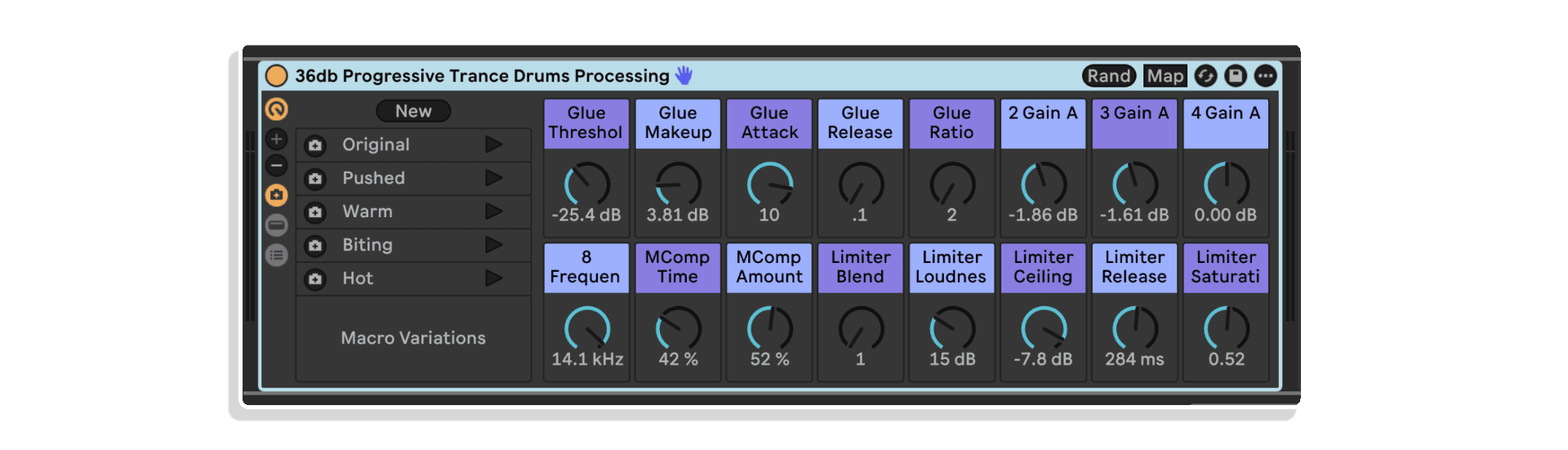This screenshot has width=1568, height=450.
Task: Toggle the macro controls view icon
Action: coord(277,109)
